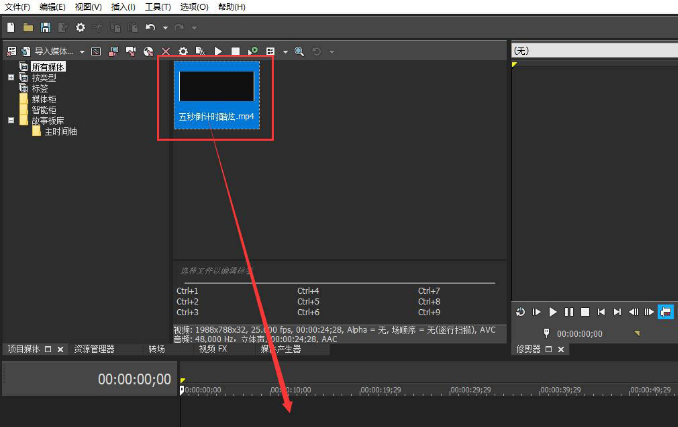Click the remove unused media icon in Project Media
The image size is (678, 427).
point(12,51)
